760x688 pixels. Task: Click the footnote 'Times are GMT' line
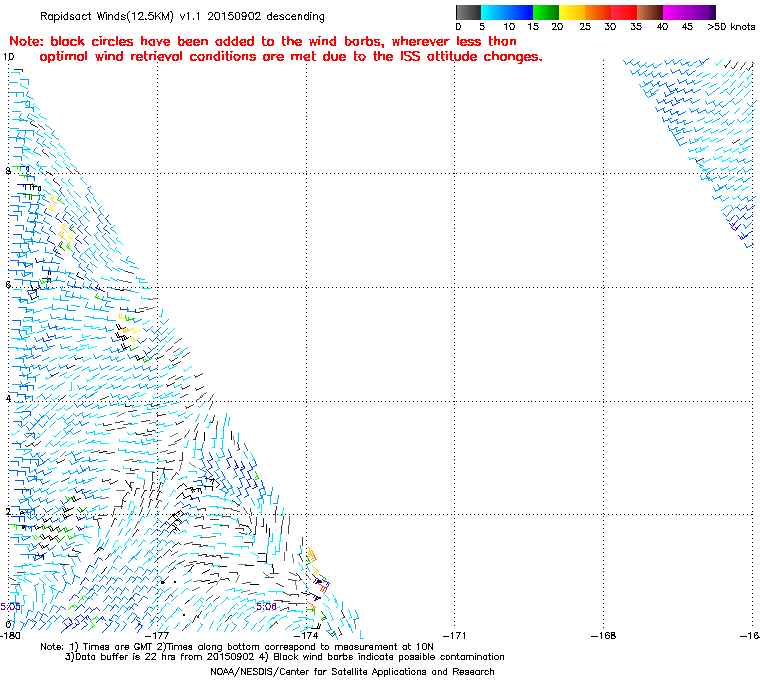[237, 647]
